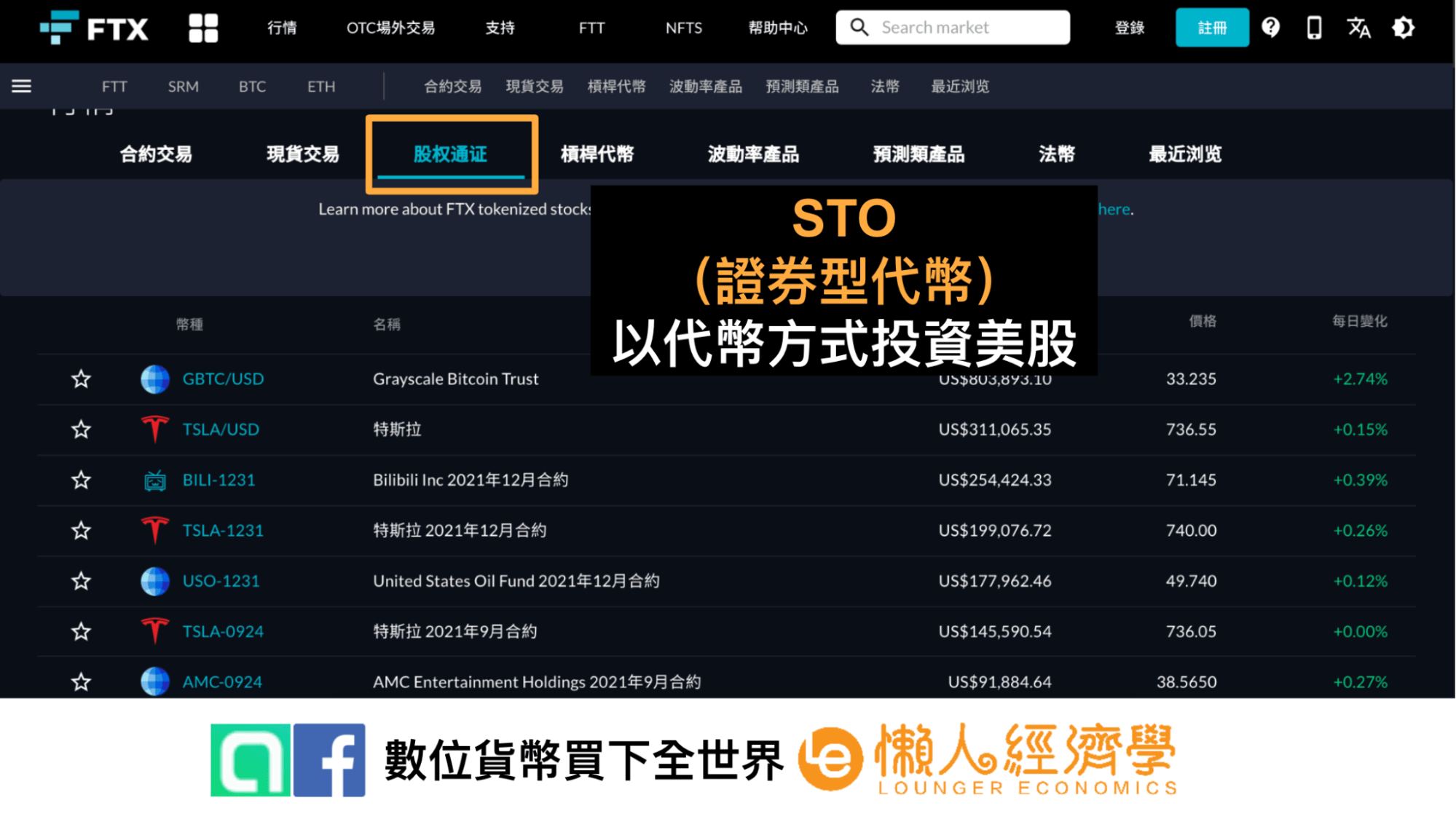Image resolution: width=1456 pixels, height=827 pixels.
Task: Click the AMC-0924 globe icon
Action: pyautogui.click(x=154, y=682)
